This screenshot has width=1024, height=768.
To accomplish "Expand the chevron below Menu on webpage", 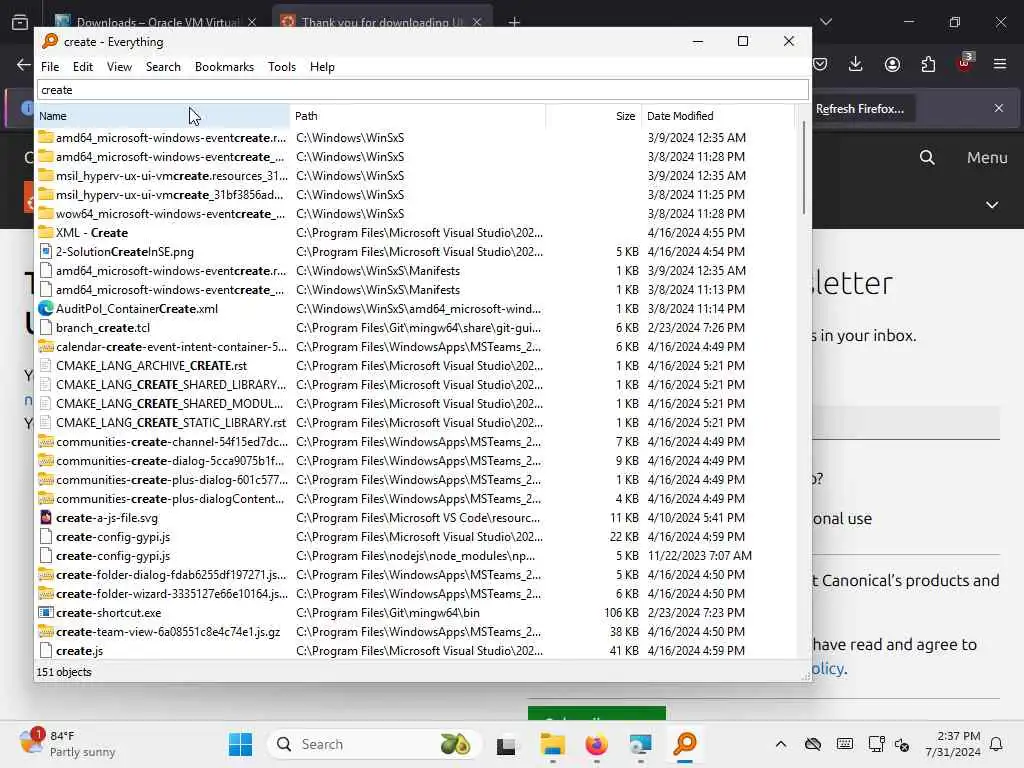I will (x=992, y=205).
